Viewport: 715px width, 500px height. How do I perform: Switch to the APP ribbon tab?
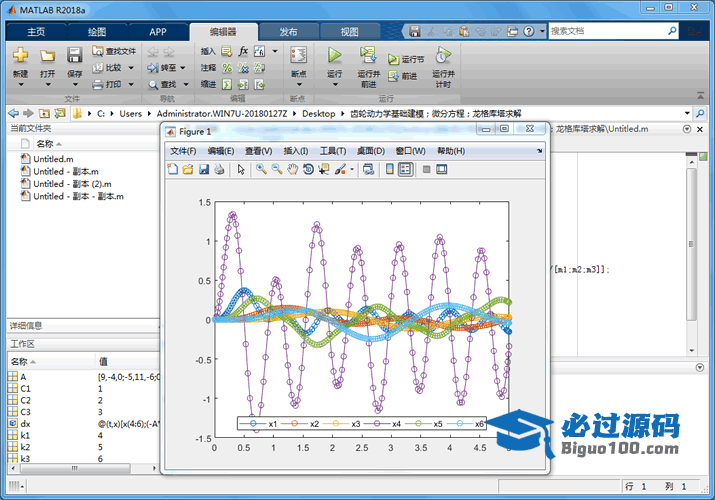coord(158,32)
